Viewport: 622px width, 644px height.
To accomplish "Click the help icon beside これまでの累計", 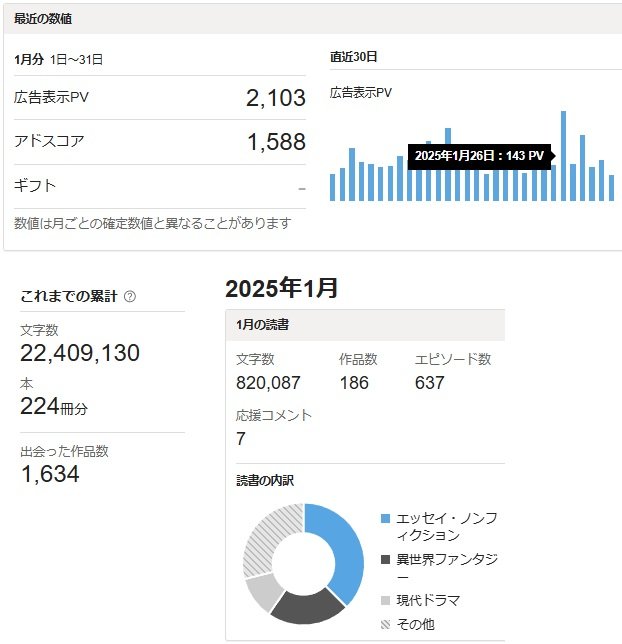I will click(130, 297).
